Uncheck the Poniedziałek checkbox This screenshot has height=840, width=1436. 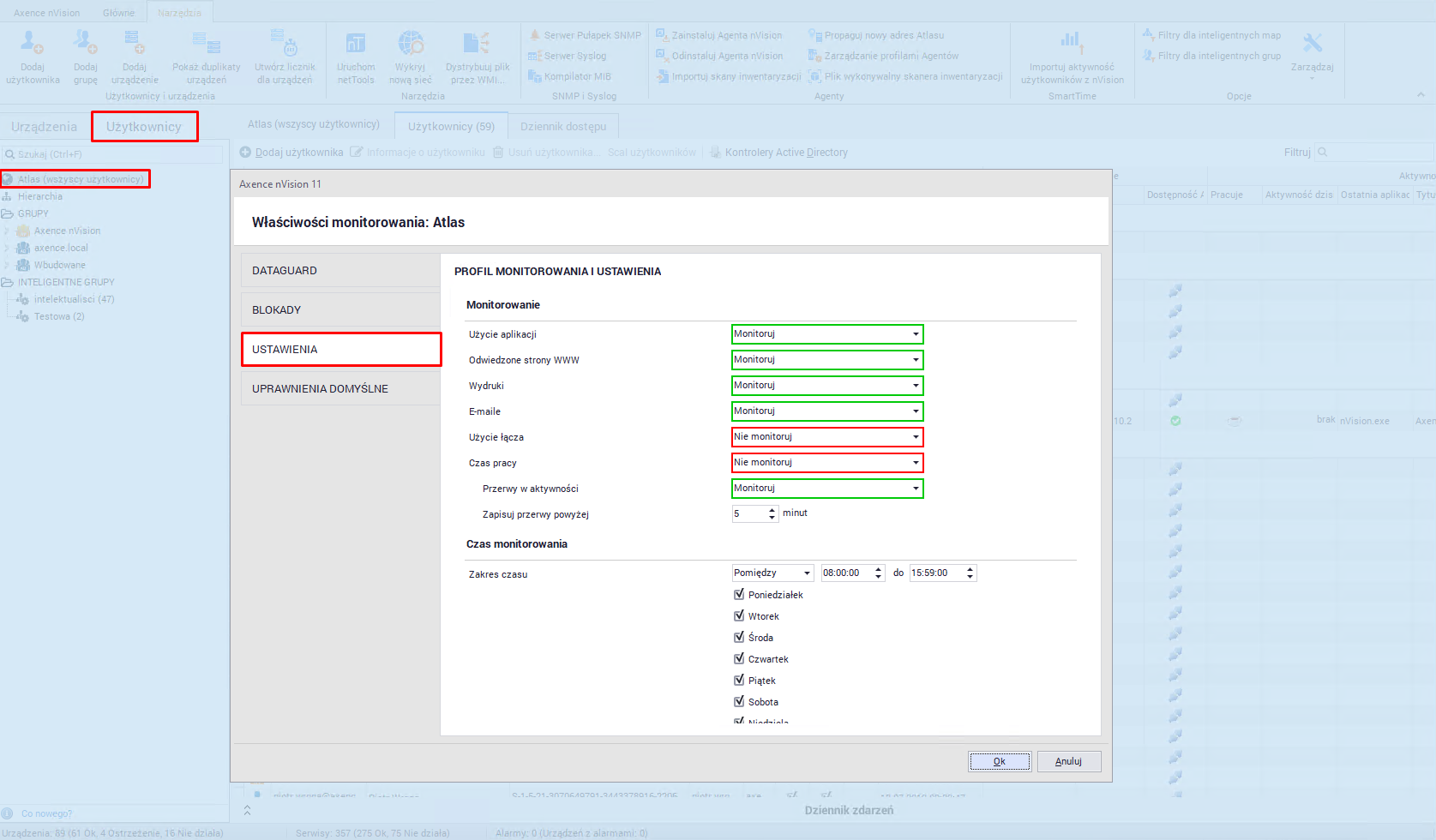tap(739, 594)
